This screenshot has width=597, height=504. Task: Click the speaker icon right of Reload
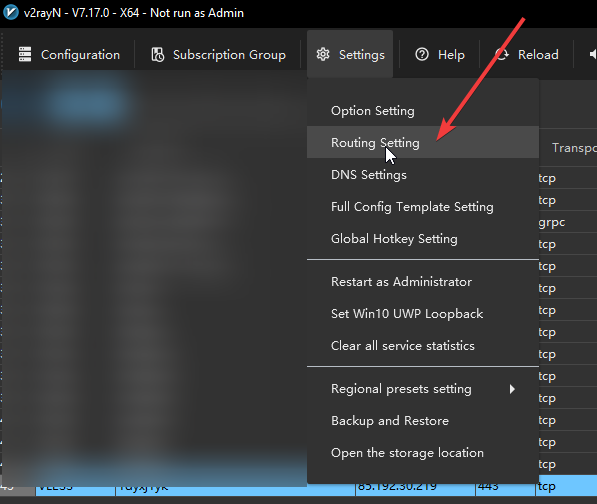tap(592, 54)
